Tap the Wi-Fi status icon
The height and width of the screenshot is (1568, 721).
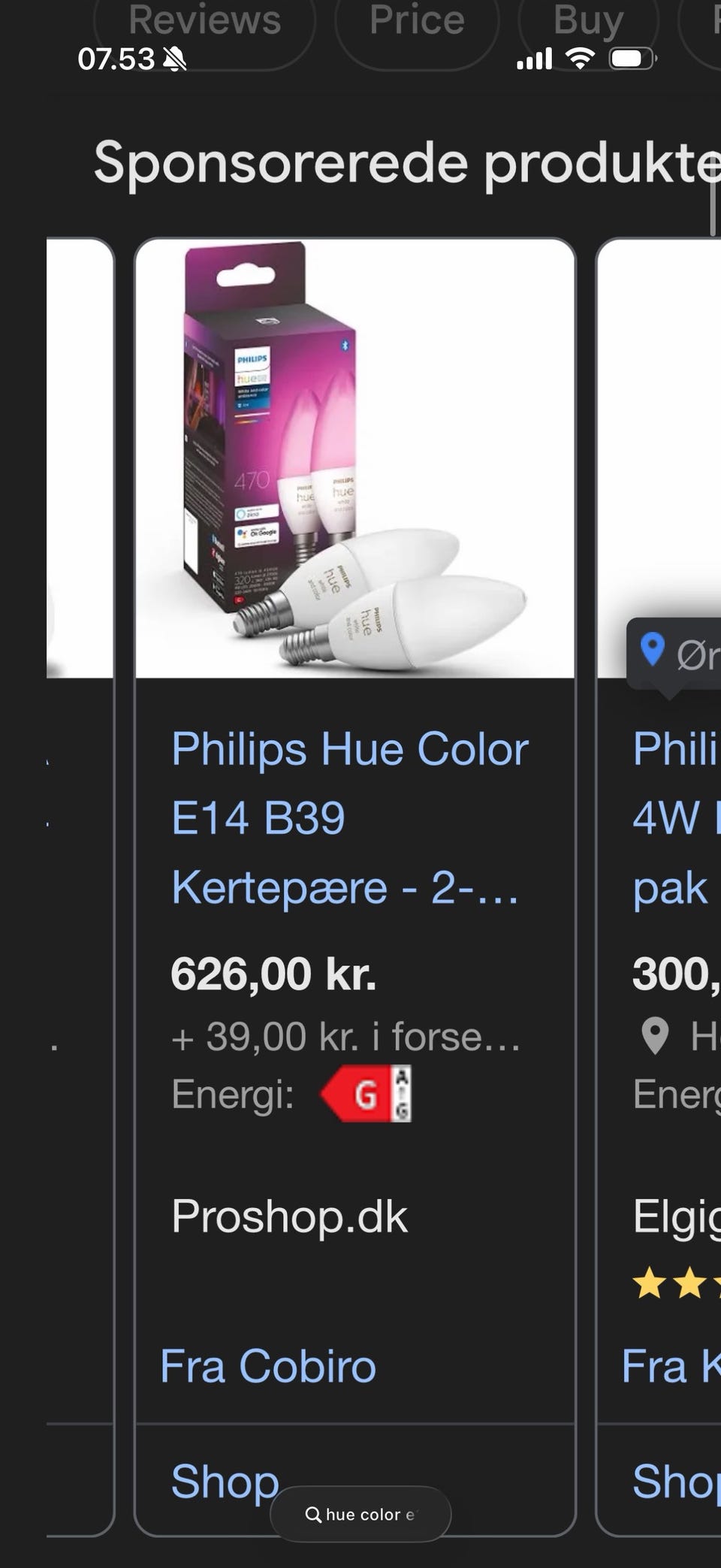click(x=579, y=59)
